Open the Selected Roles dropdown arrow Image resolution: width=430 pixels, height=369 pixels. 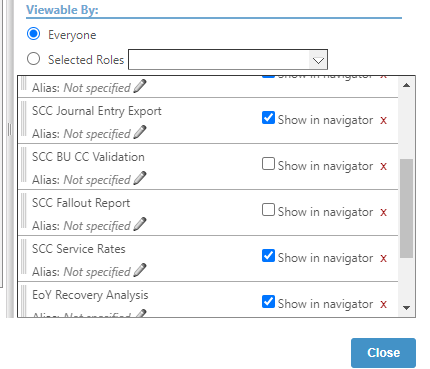click(318, 60)
